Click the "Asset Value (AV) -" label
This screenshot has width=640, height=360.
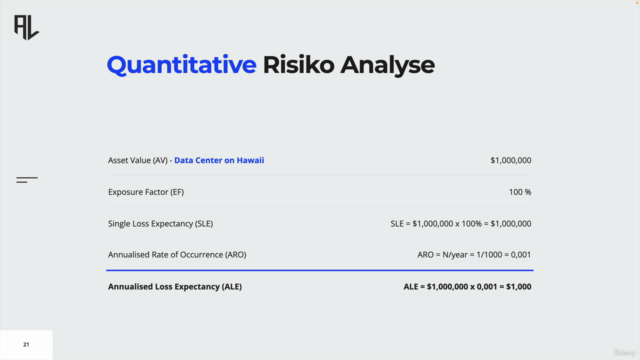[140, 160]
